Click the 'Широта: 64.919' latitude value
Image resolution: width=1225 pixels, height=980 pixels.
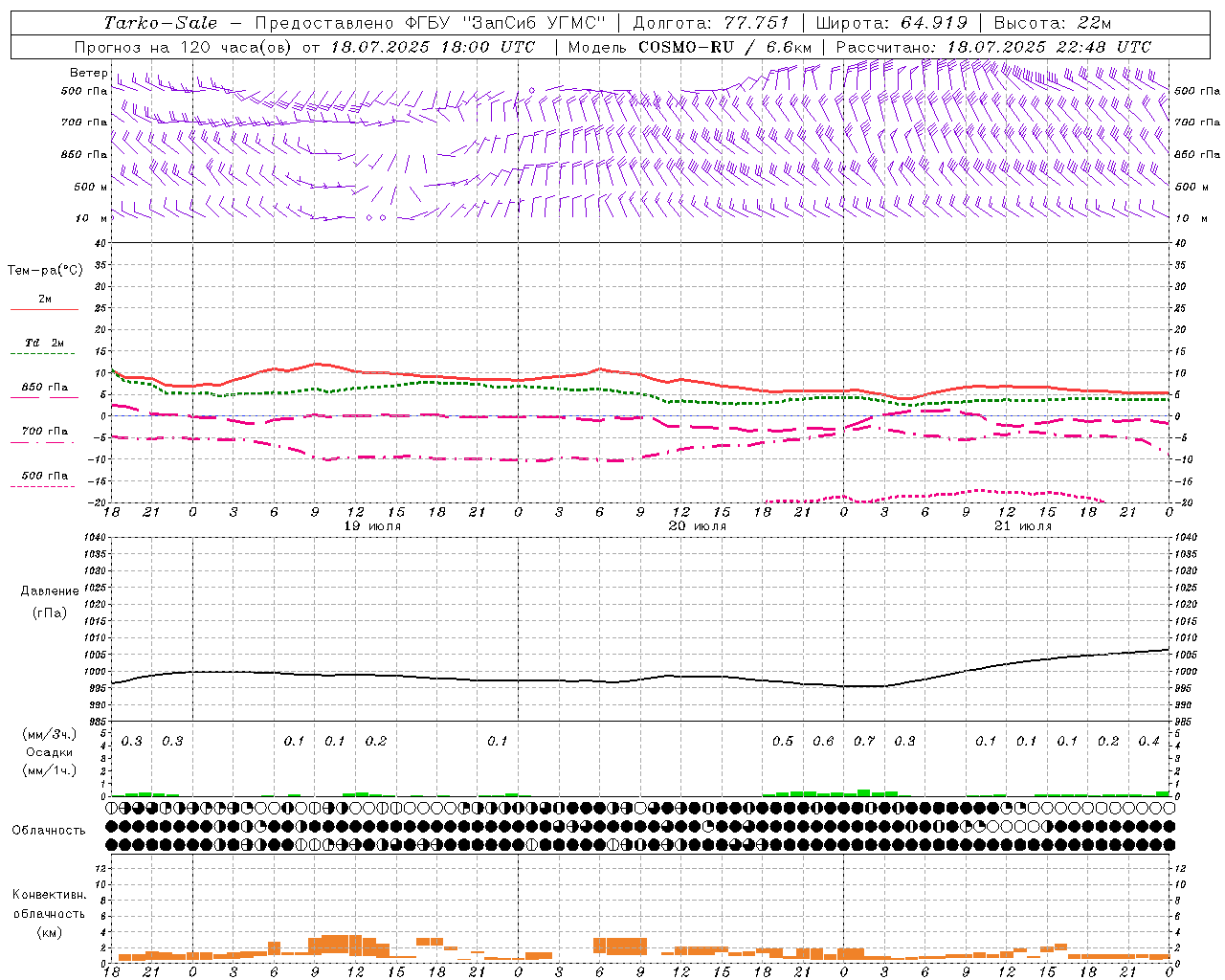pyautogui.click(x=892, y=23)
